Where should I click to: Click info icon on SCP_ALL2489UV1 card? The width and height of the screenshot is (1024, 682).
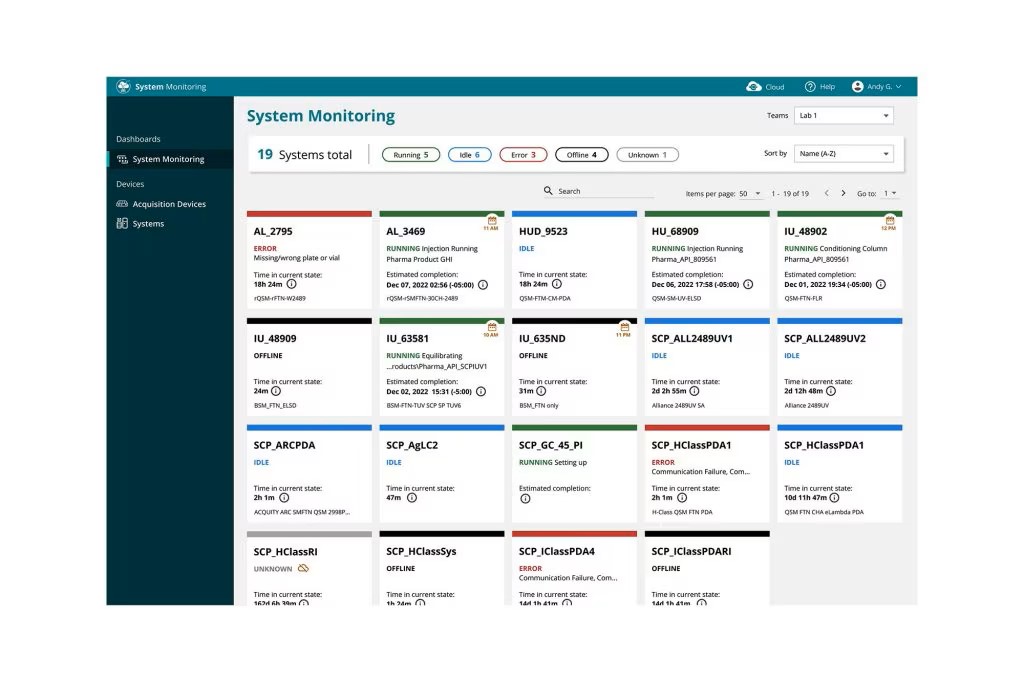(694, 391)
